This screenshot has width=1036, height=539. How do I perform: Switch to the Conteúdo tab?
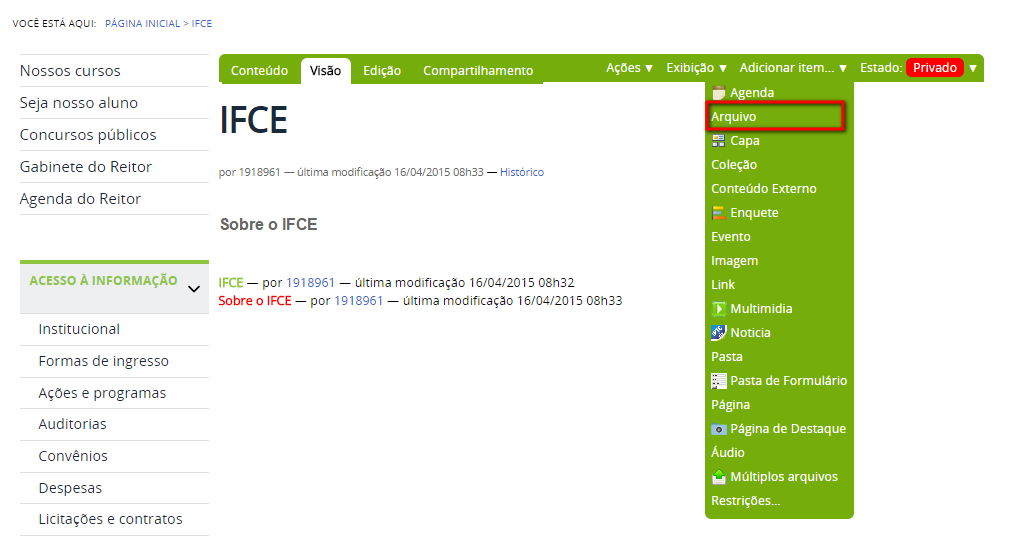coord(259,71)
